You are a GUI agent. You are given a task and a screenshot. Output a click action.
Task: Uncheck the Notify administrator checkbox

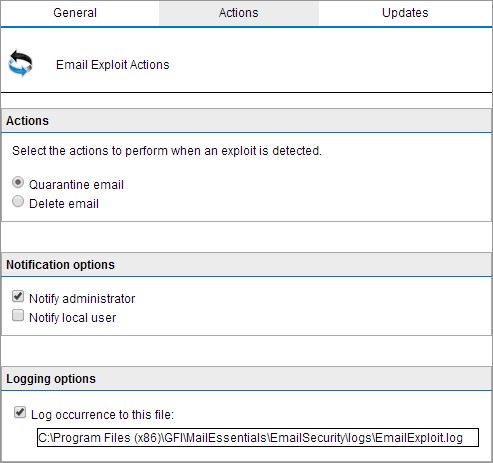coord(18,296)
